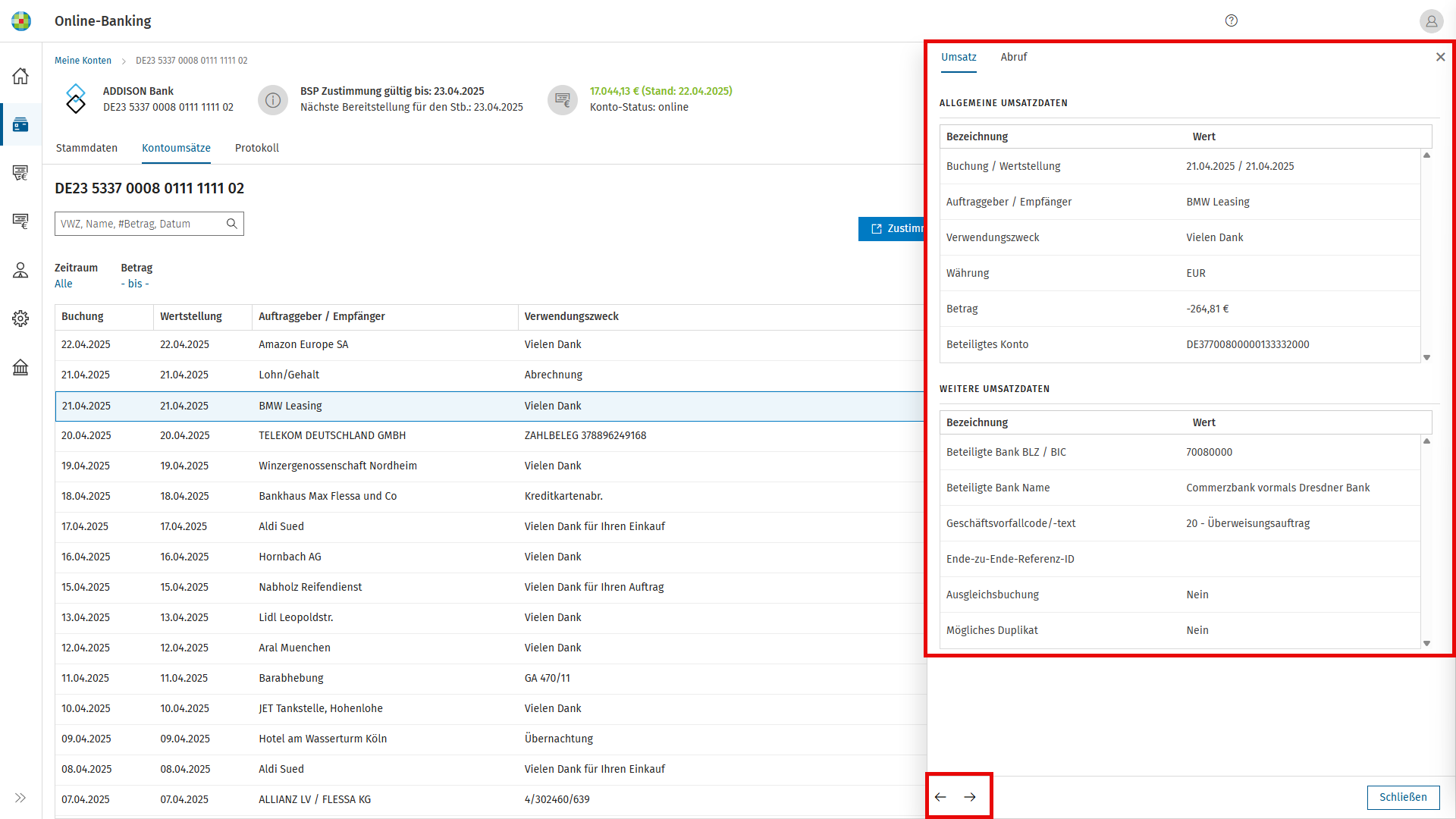Open the fourth sidebar icon, transfer with refresh arrows
Screen dimensions: 1456x819
[x=20, y=173]
